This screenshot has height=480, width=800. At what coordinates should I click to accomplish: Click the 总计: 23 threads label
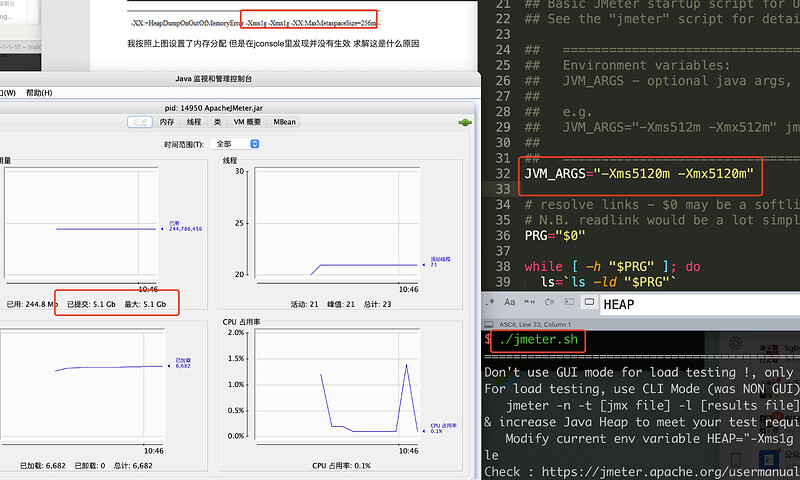378,304
